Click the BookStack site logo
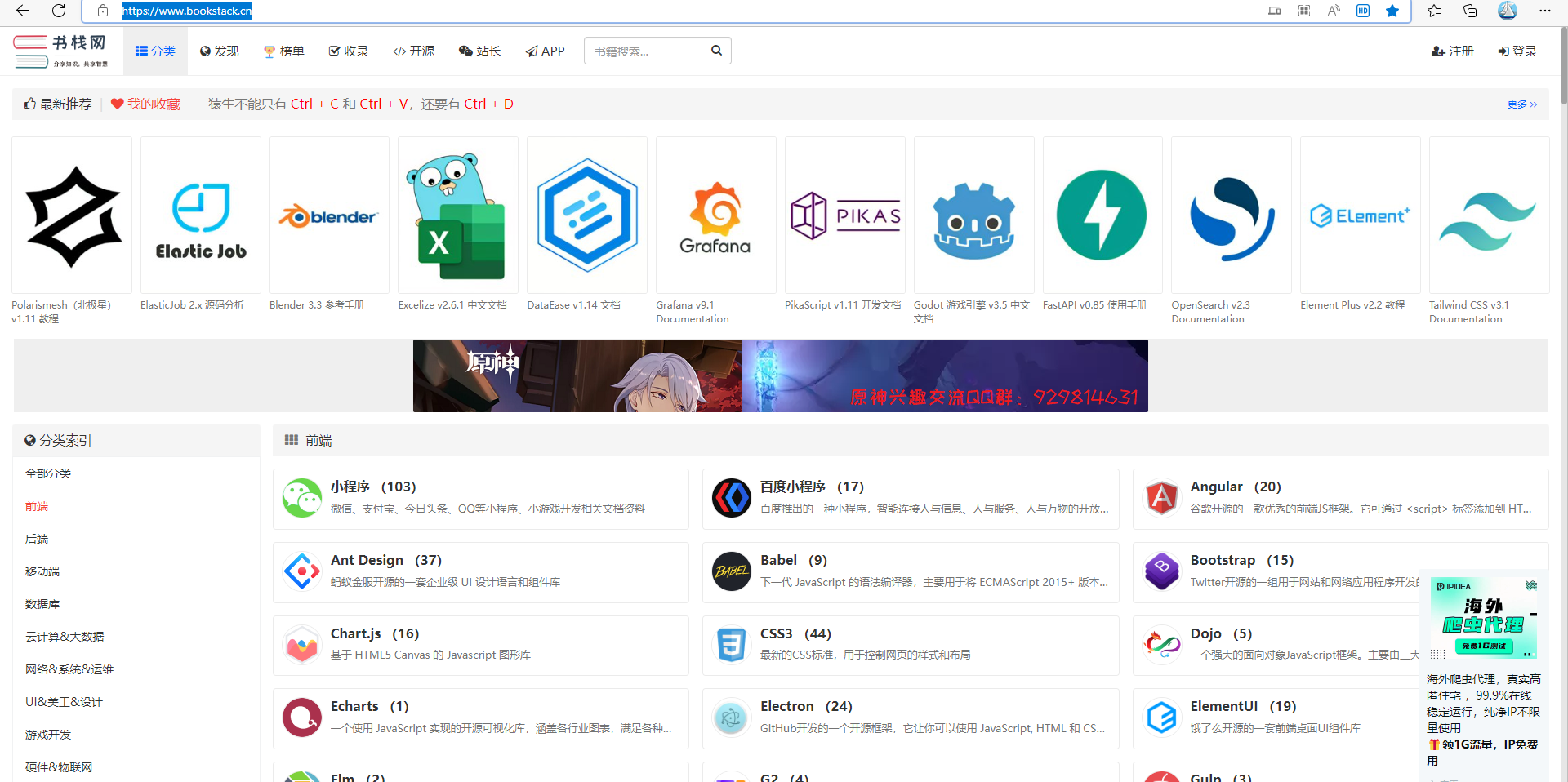Screen dimensions: 1568x782 point(61,51)
